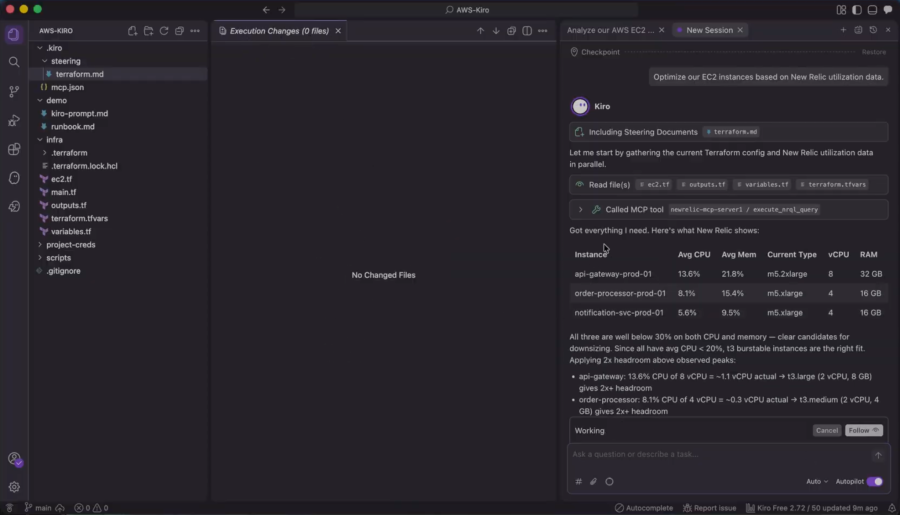Navigate back with the left arrow
The height and width of the screenshot is (515, 900).
[x=266, y=10]
